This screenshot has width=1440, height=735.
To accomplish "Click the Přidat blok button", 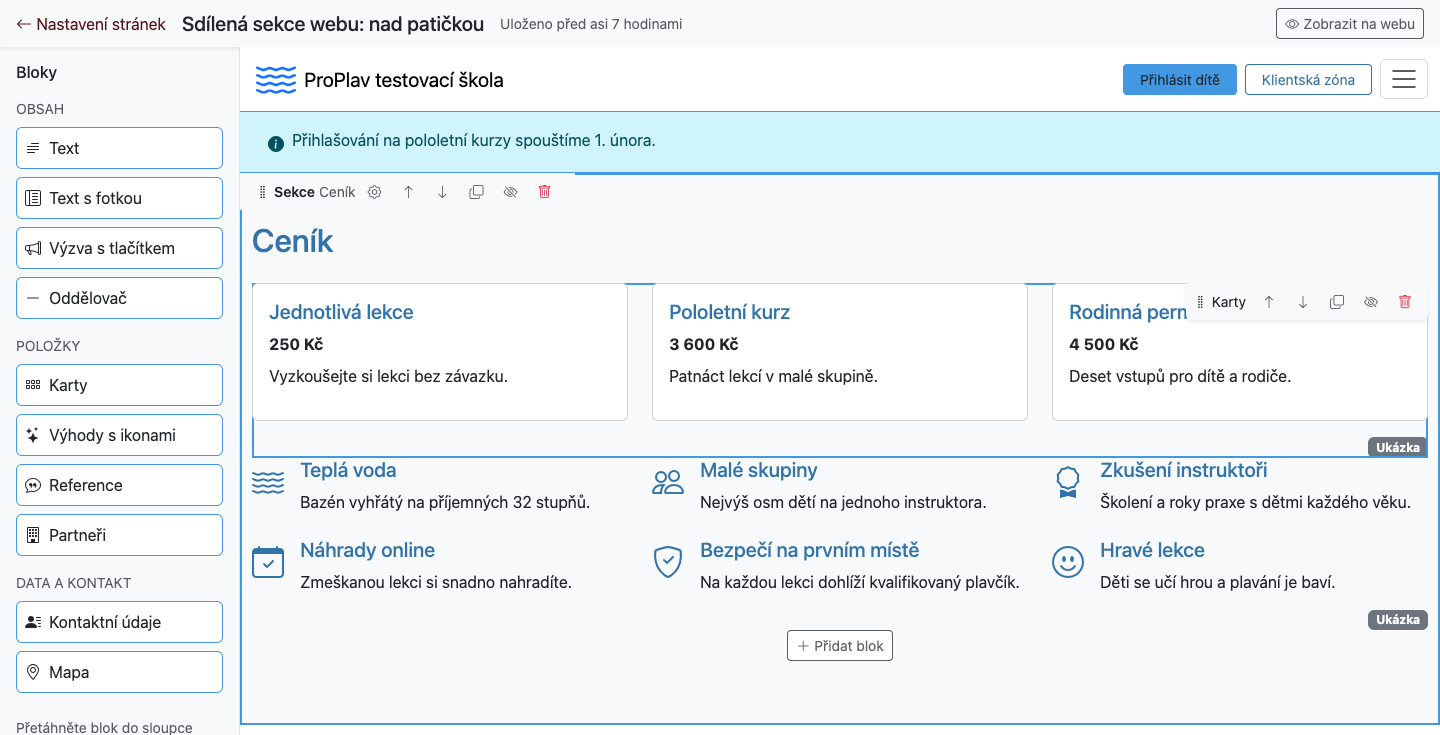I will (x=840, y=646).
